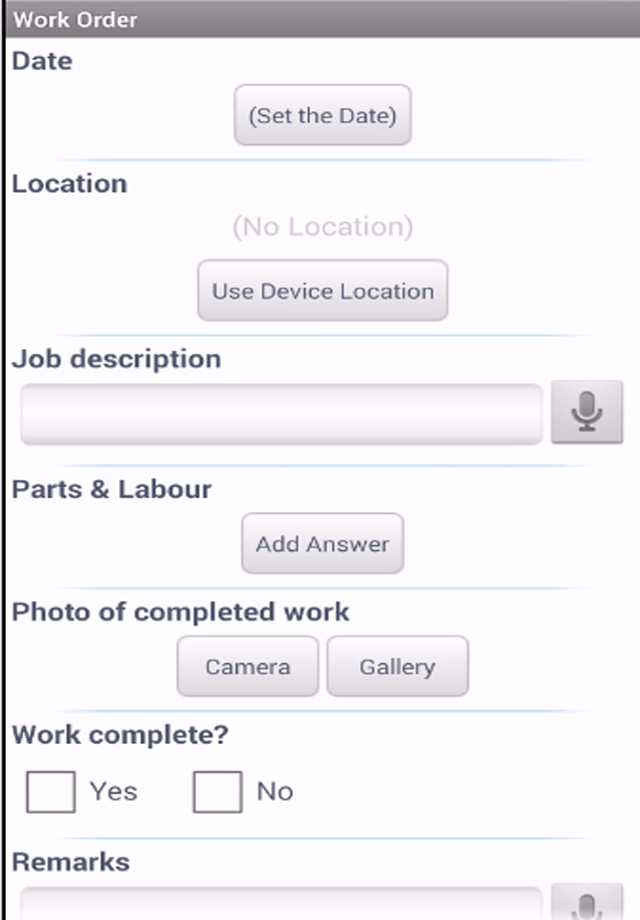Image resolution: width=640 pixels, height=920 pixels.
Task: Select the Yes label text
Action: [x=113, y=792]
